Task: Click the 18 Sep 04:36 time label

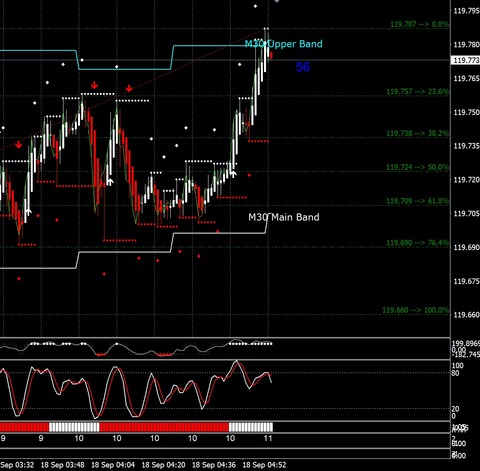Action: [214, 465]
